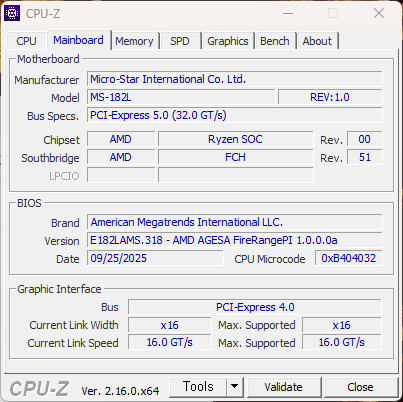This screenshot has width=403, height=402.
Task: Minimize the CPU-Z window
Action: click(x=288, y=14)
